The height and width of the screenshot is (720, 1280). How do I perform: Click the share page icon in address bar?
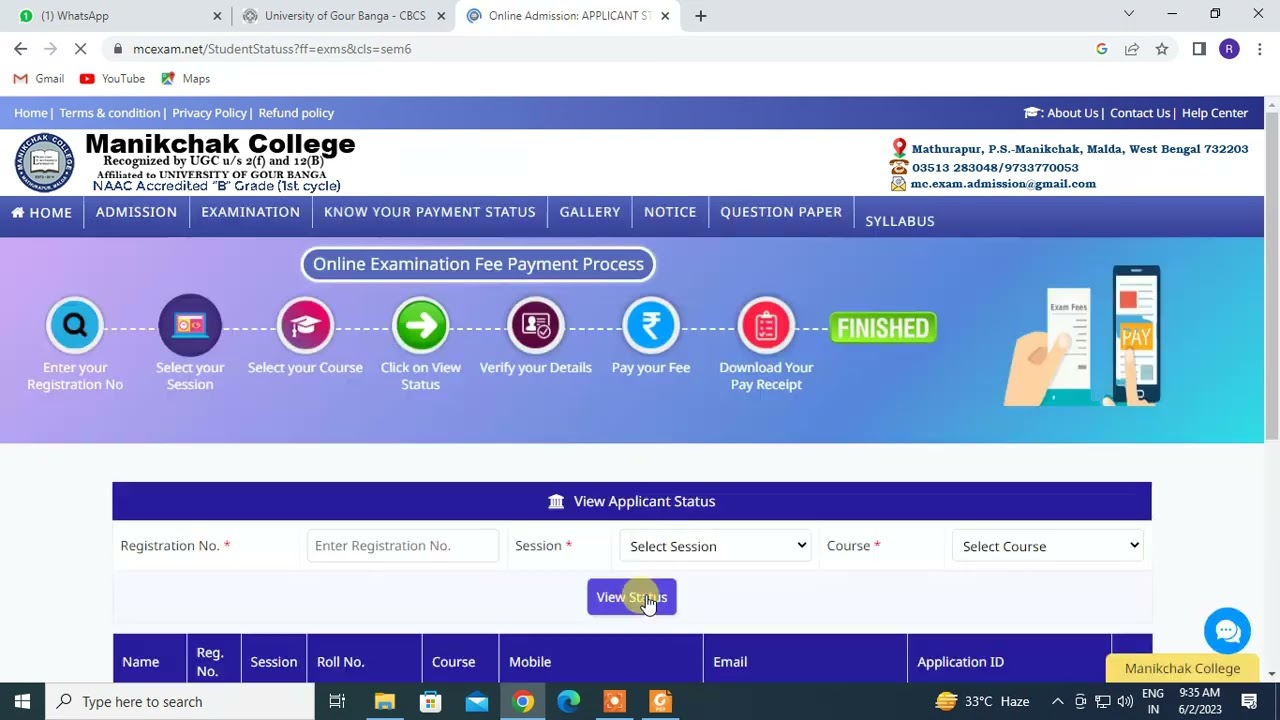tap(1132, 49)
